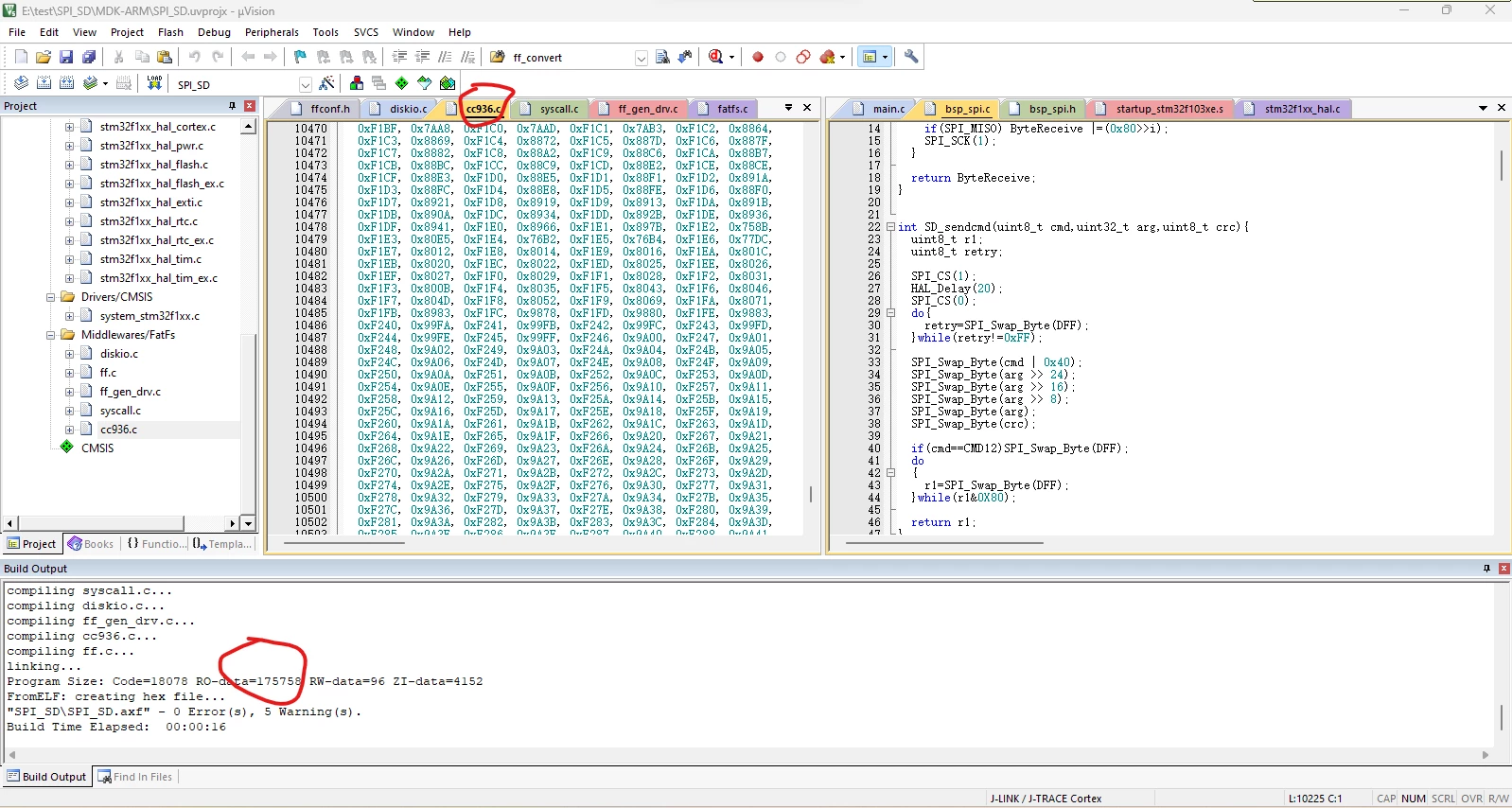This screenshot has height=808, width=1512.
Task: Paste from clipboard icon
Action: point(165,57)
